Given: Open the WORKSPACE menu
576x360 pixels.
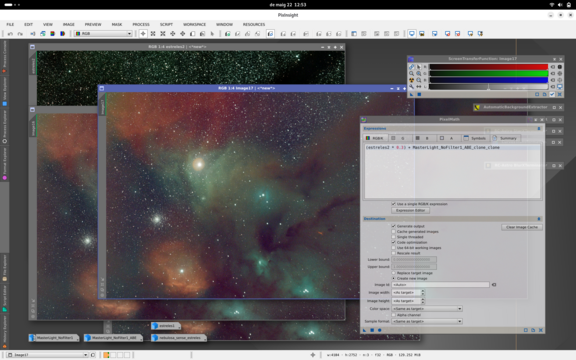Looking at the screenshot, I should [x=194, y=25].
